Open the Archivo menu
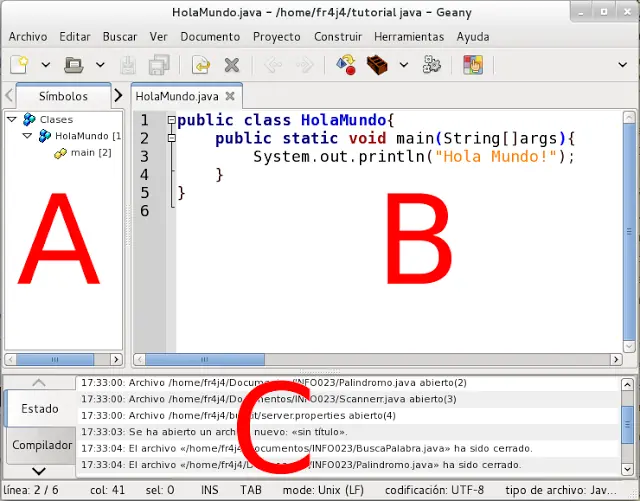 (x=28, y=37)
